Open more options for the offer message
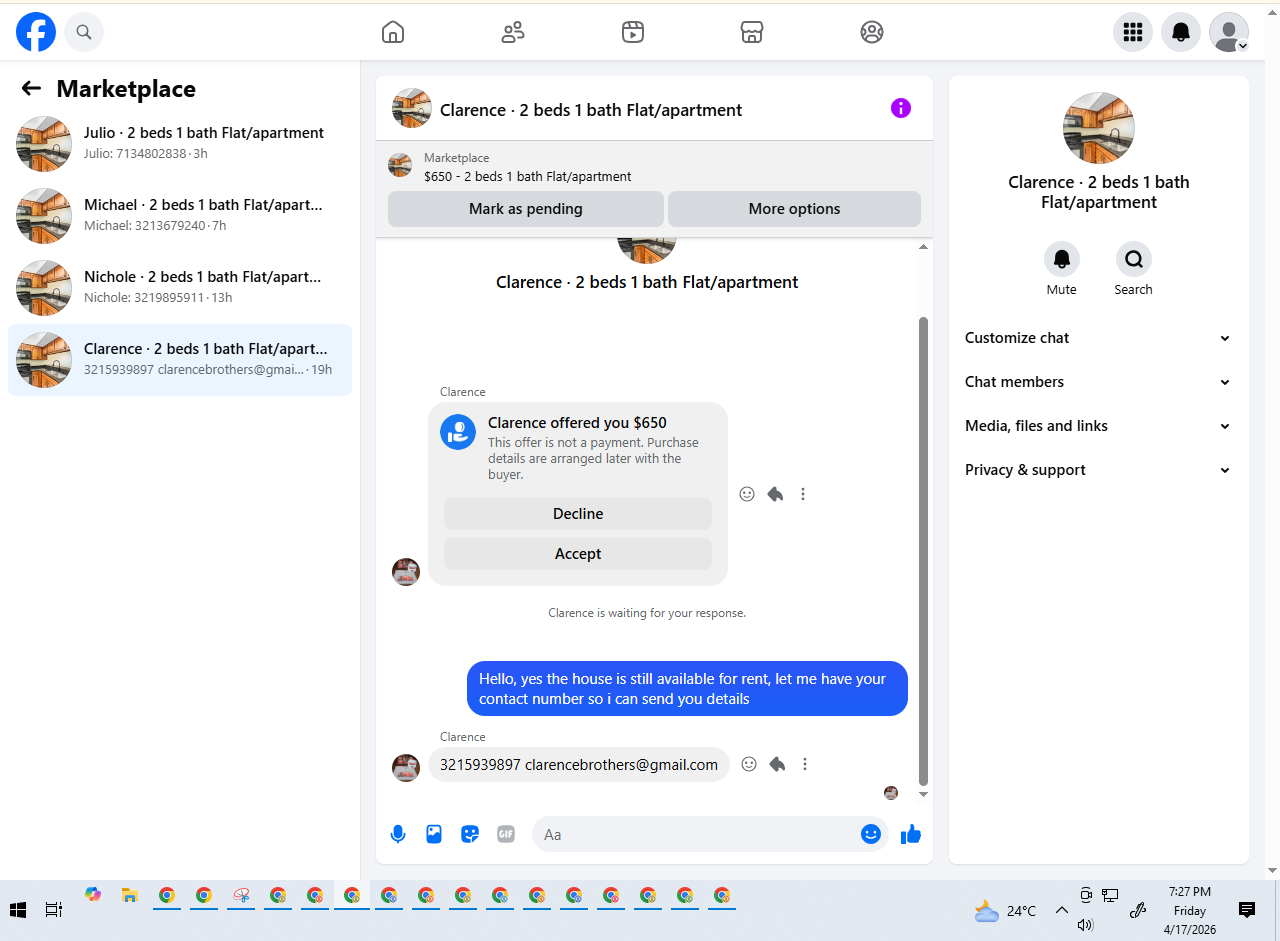Image resolution: width=1280 pixels, height=941 pixels. (x=803, y=494)
